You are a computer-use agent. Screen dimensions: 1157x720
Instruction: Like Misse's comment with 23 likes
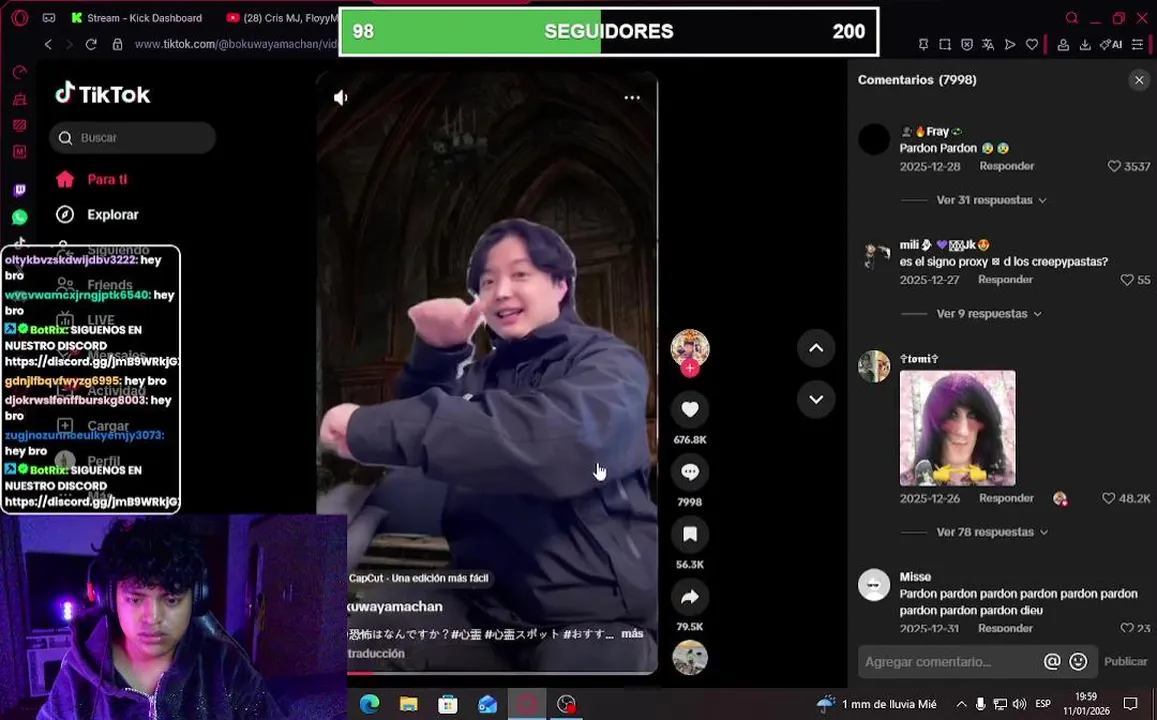tap(1127, 629)
